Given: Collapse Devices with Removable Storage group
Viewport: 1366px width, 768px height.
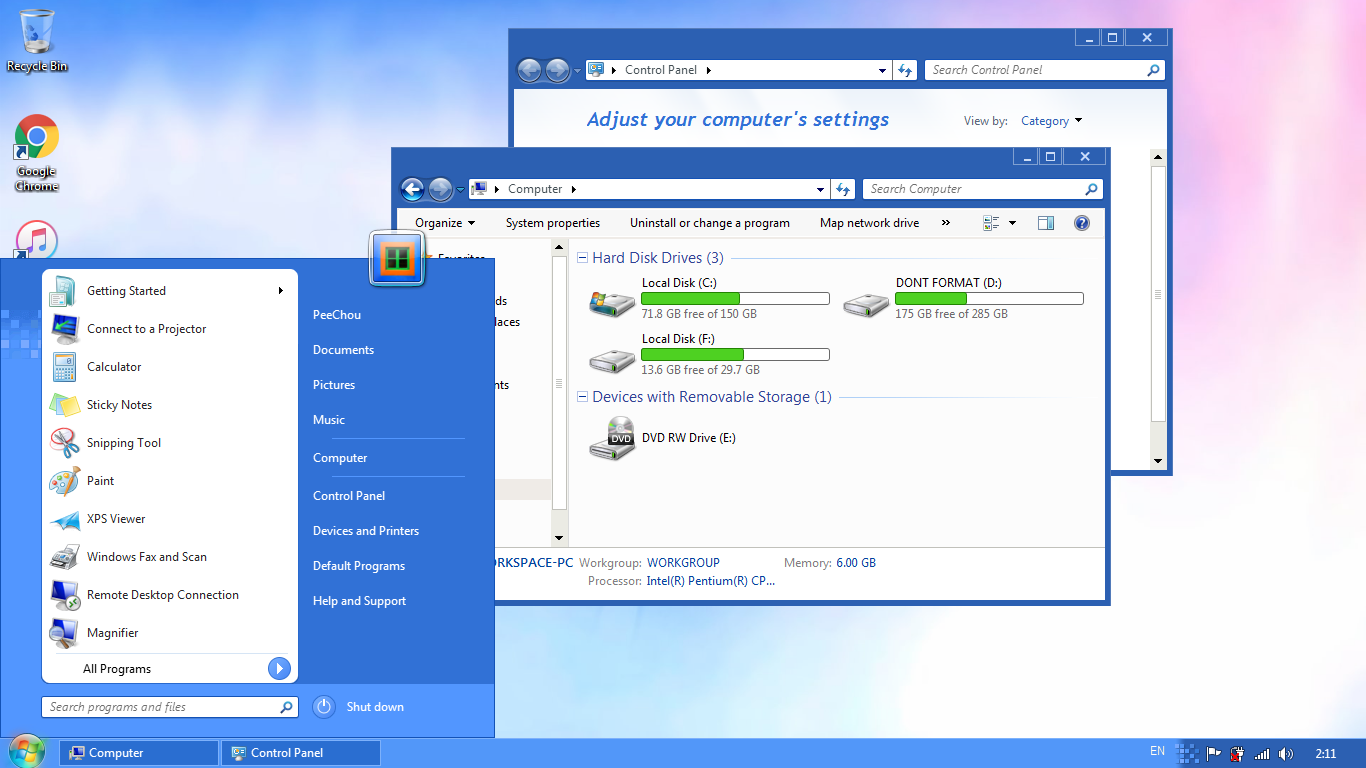Looking at the screenshot, I should pyautogui.click(x=582, y=397).
